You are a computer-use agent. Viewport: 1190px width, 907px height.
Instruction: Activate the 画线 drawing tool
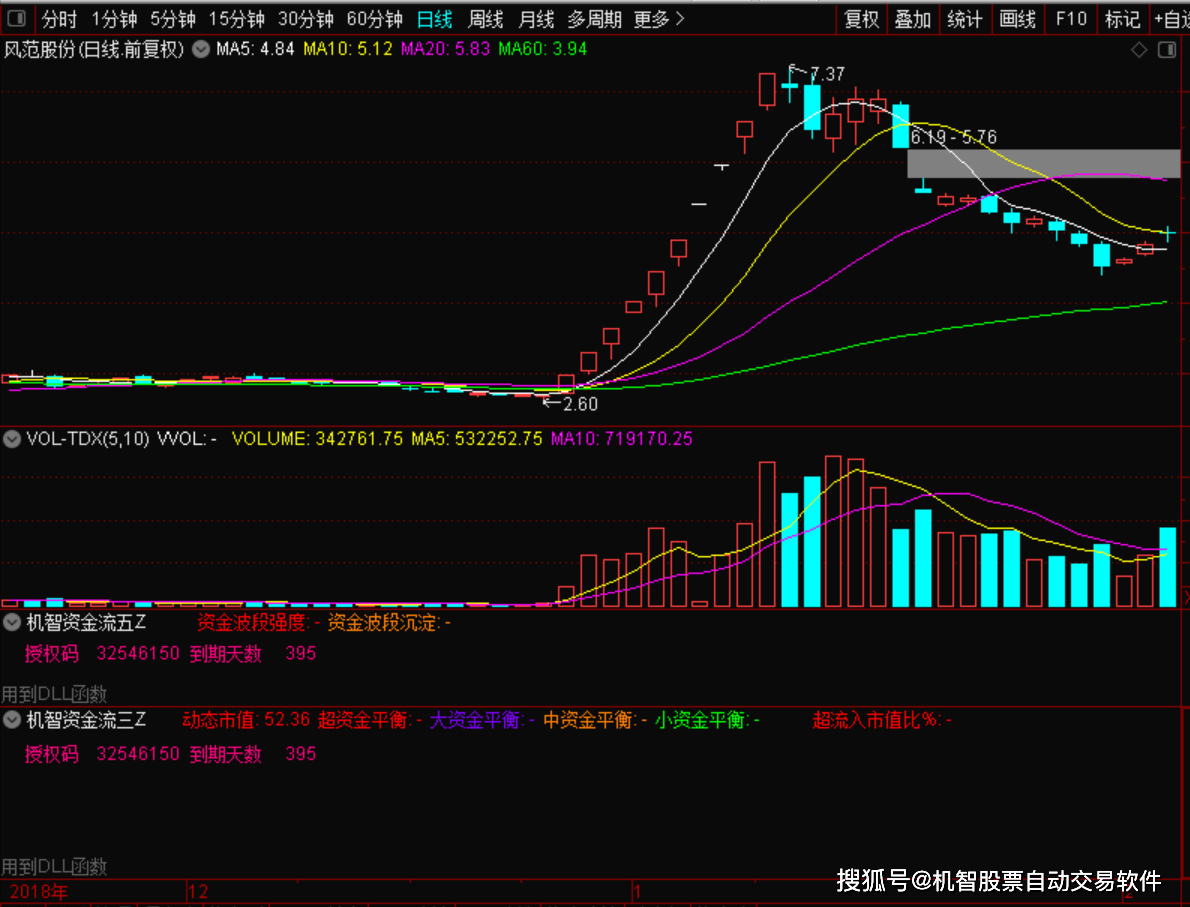(1017, 19)
